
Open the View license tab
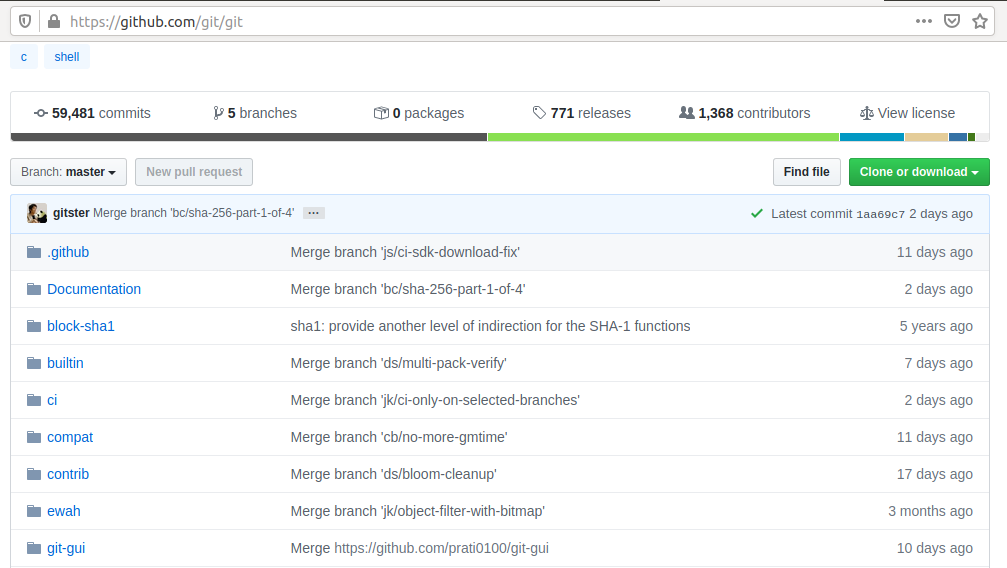click(907, 113)
